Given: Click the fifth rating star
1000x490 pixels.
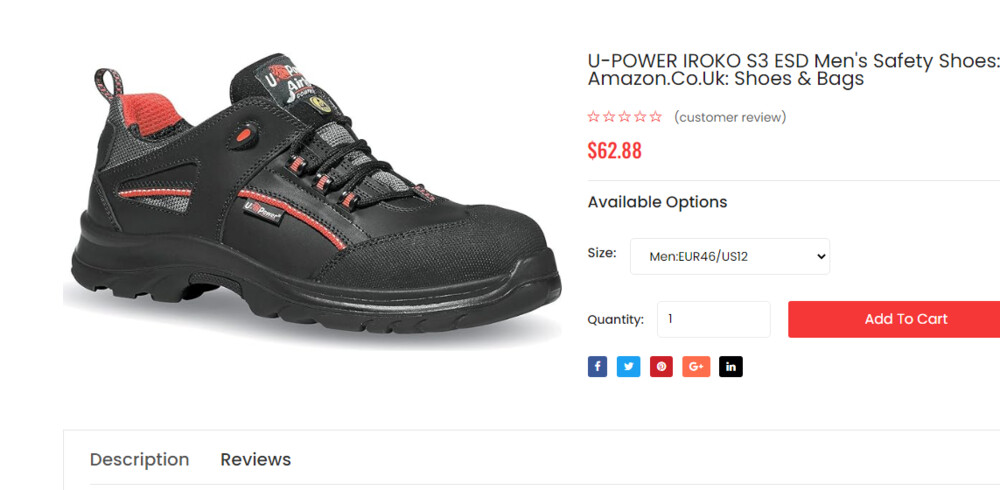Looking at the screenshot, I should [x=656, y=117].
